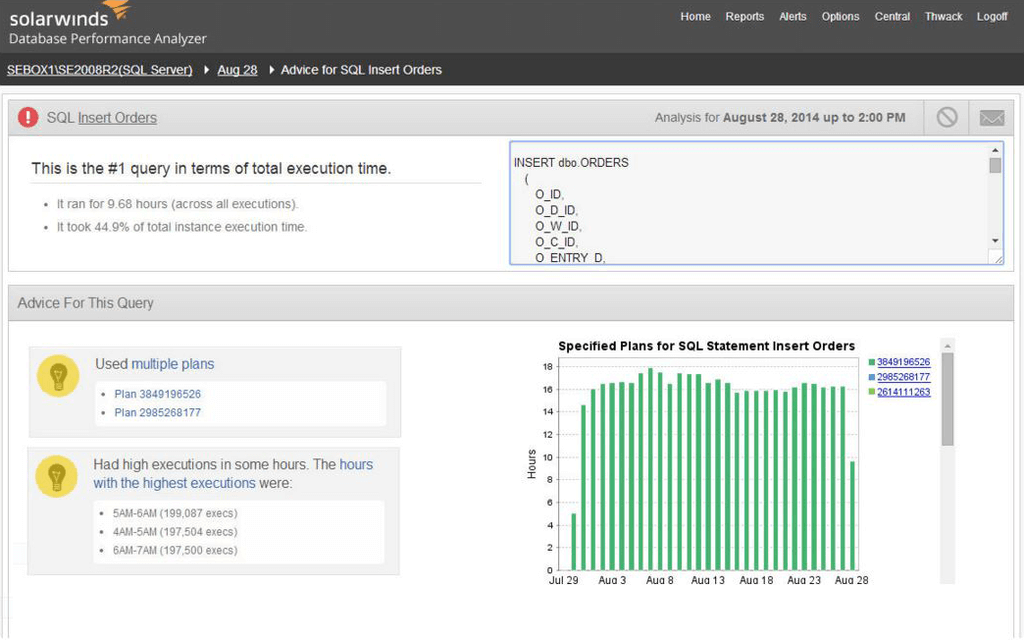1024x640 pixels.
Task: Click the red alert icon beside SQL Insert Orders
Action: 28,118
